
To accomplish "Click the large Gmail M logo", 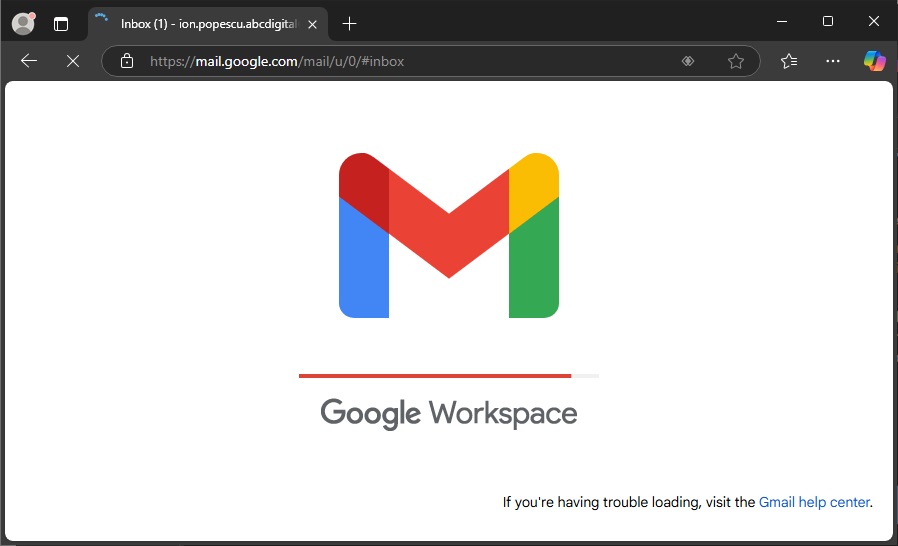I will coord(448,235).
